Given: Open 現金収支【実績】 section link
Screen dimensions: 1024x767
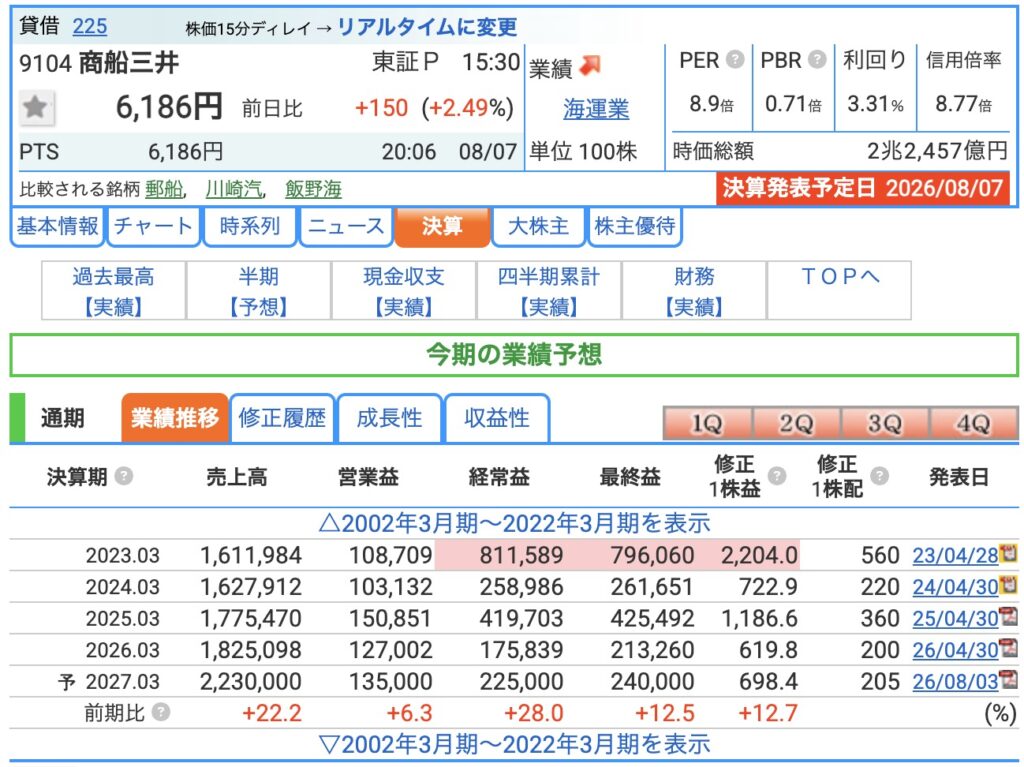Looking at the screenshot, I should [x=404, y=291].
